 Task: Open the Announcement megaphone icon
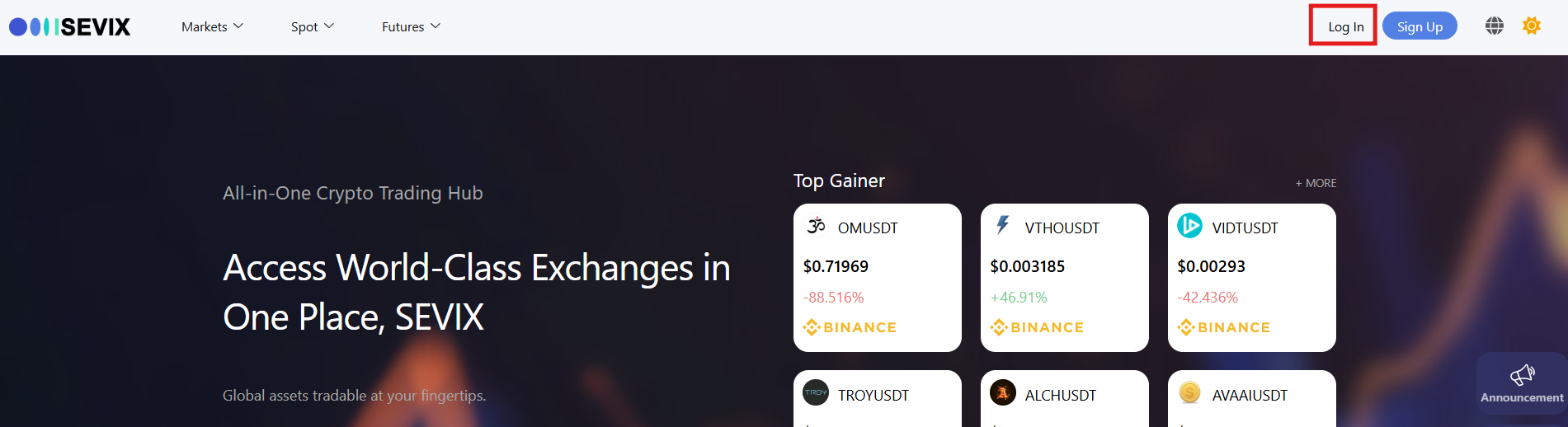(x=1522, y=376)
